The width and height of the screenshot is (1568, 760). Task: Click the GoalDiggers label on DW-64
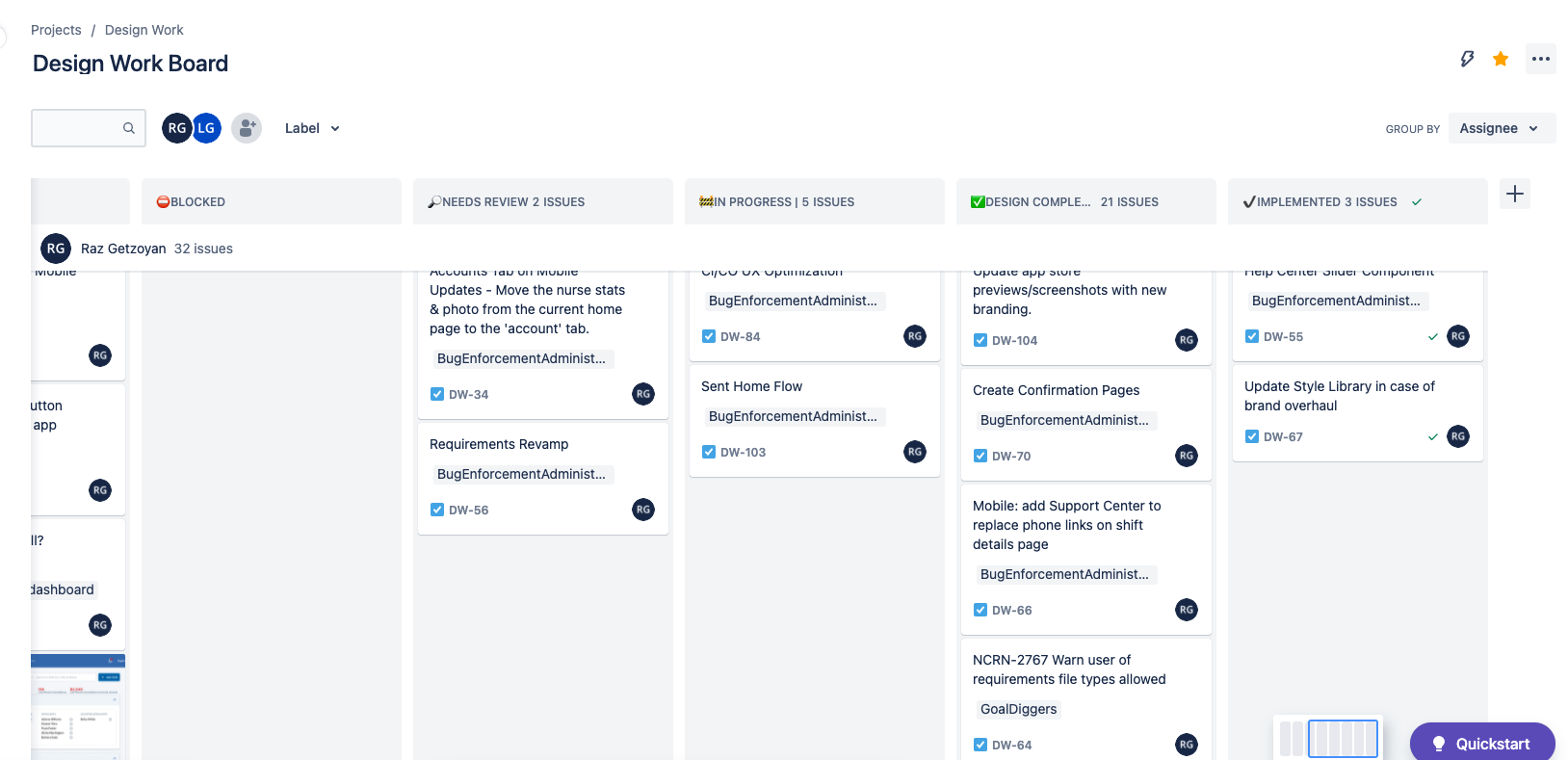1018,709
